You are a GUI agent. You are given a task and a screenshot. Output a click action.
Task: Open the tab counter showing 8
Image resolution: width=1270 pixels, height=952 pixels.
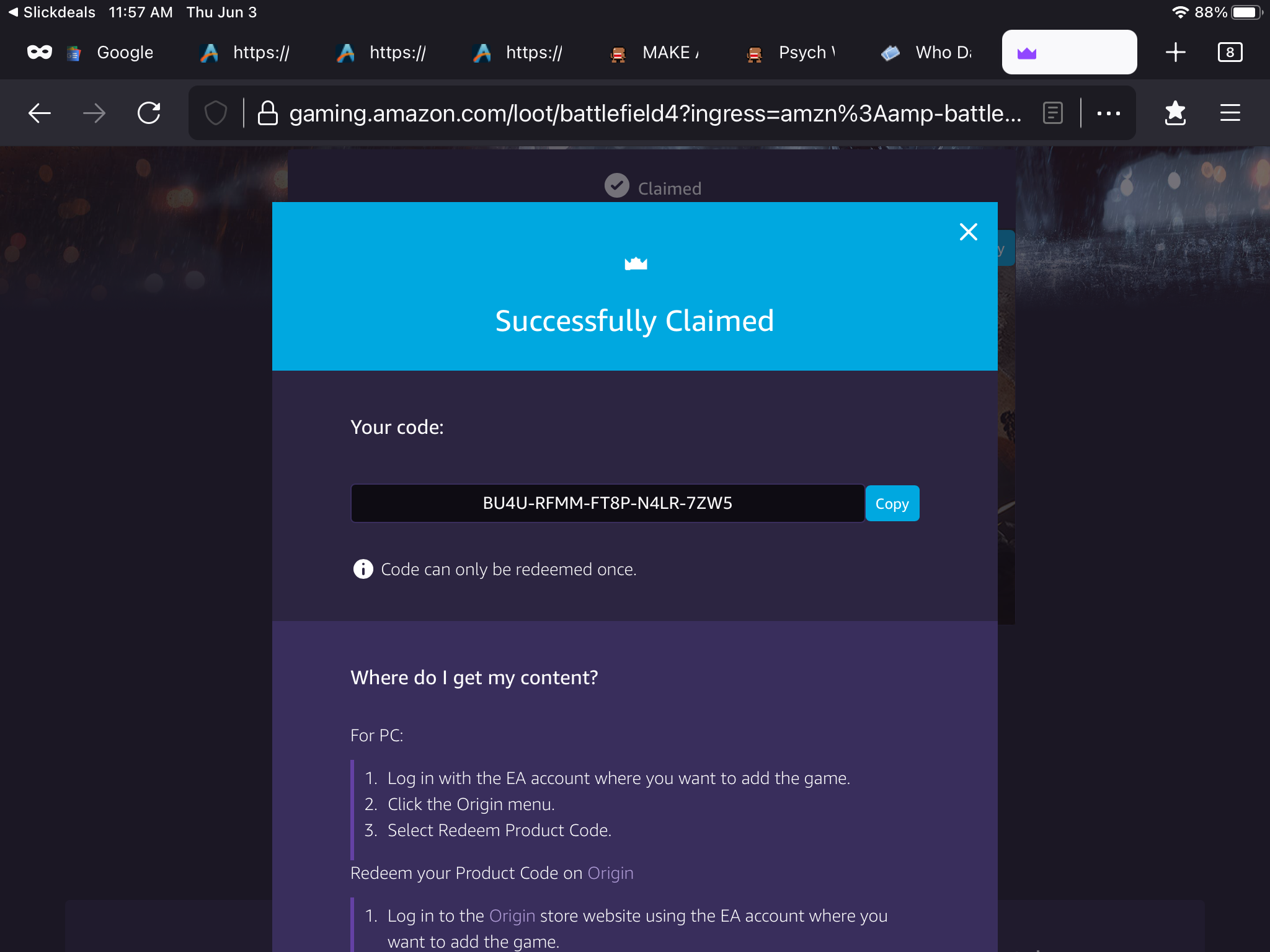tap(1230, 52)
